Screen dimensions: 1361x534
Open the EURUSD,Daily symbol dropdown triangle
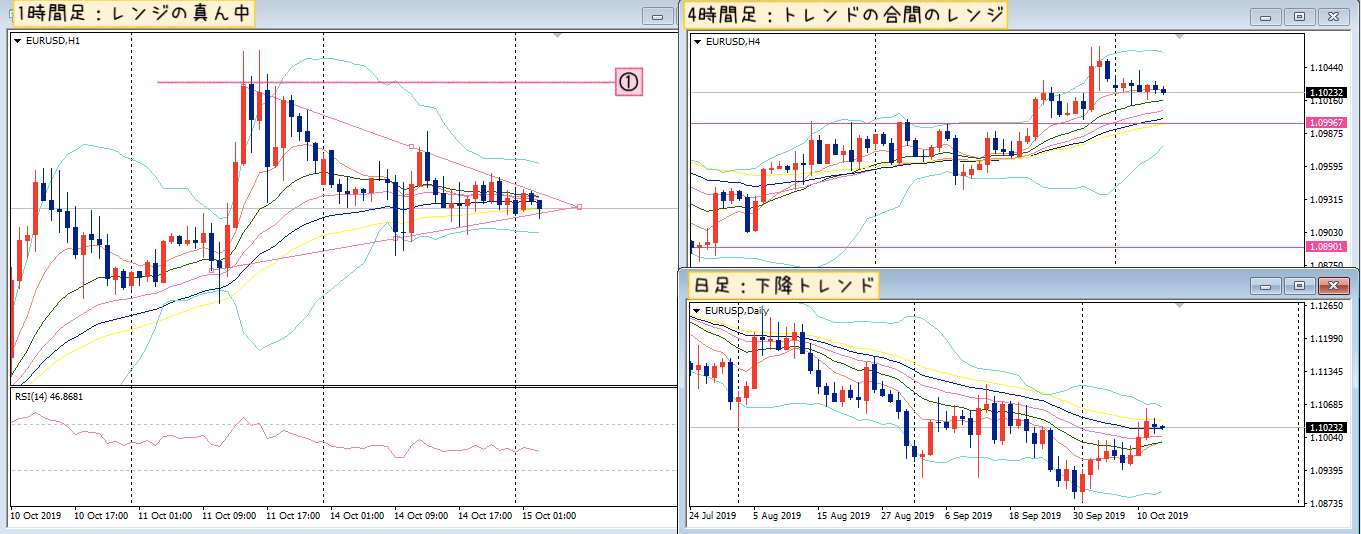coord(697,310)
